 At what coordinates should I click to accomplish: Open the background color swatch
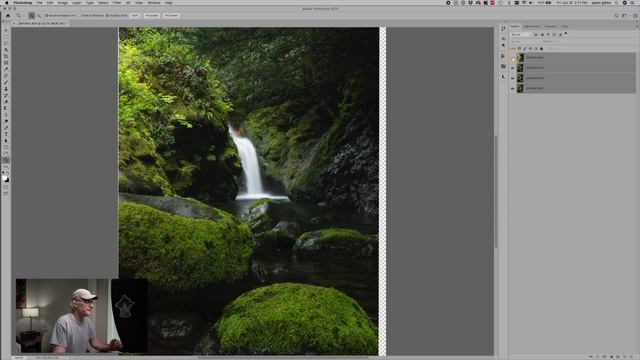coord(7,180)
